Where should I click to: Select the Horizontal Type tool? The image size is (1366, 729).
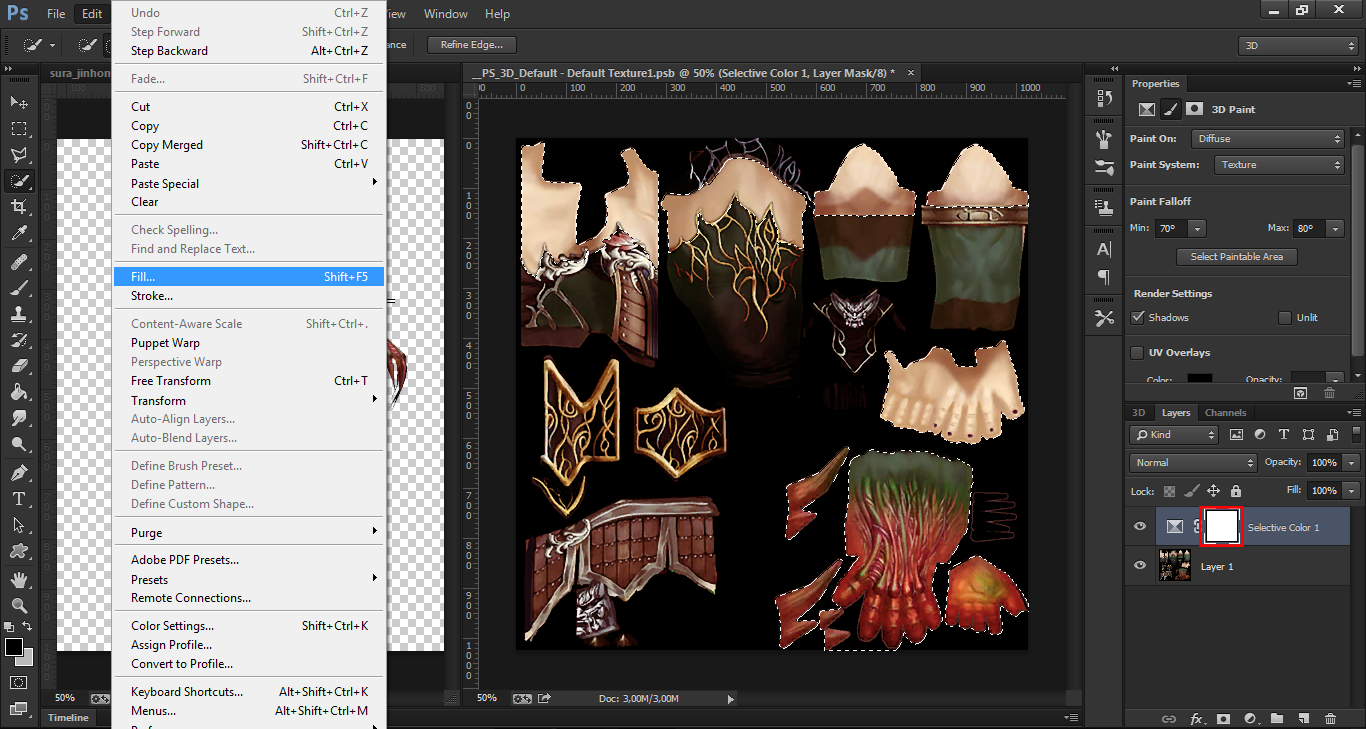[x=19, y=499]
